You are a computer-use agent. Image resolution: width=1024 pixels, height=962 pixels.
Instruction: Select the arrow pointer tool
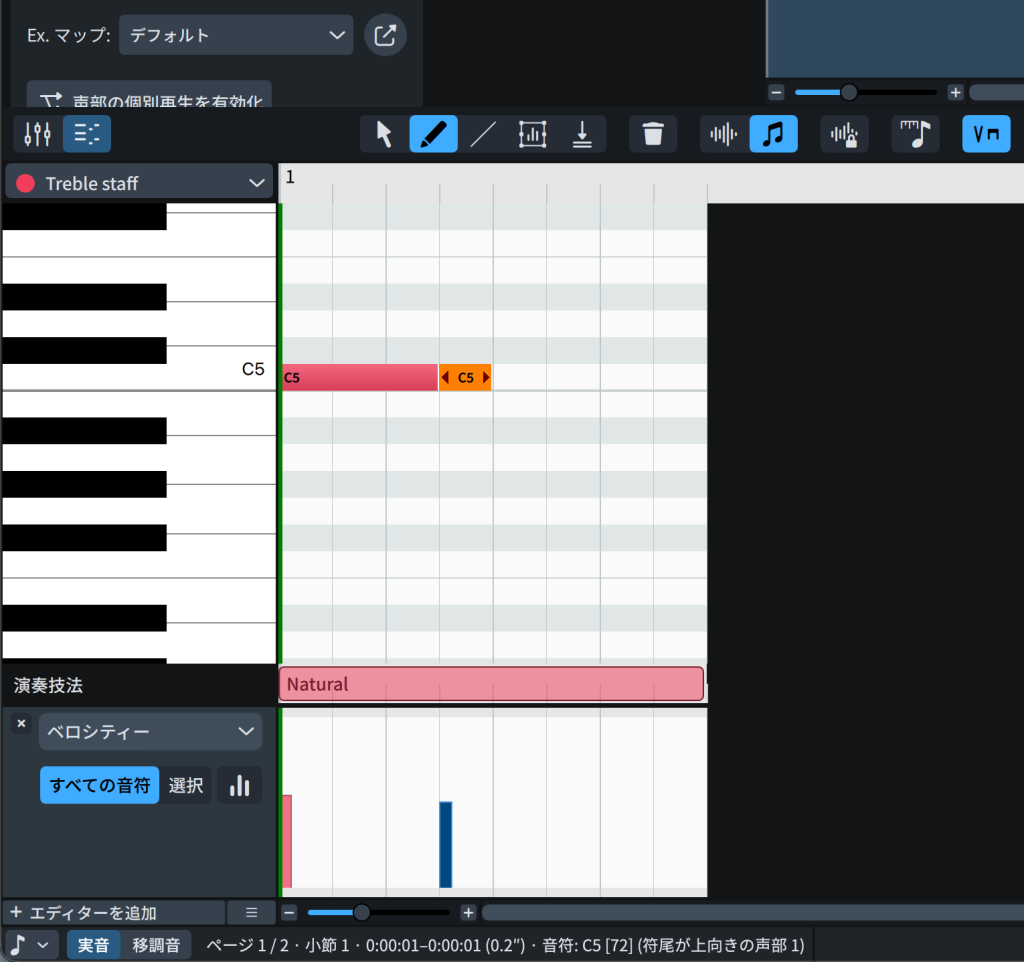click(384, 134)
